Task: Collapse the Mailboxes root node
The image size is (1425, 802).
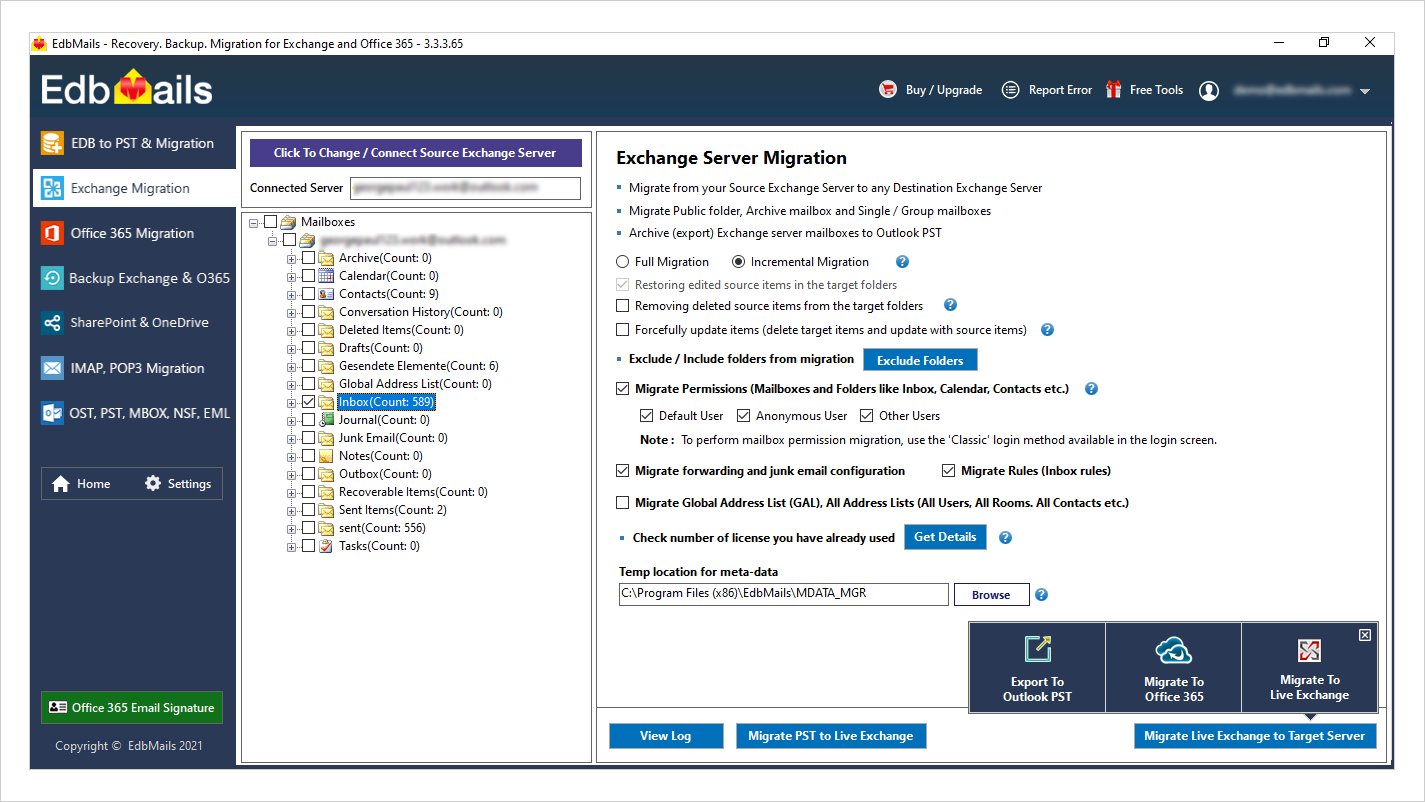Action: click(x=254, y=222)
